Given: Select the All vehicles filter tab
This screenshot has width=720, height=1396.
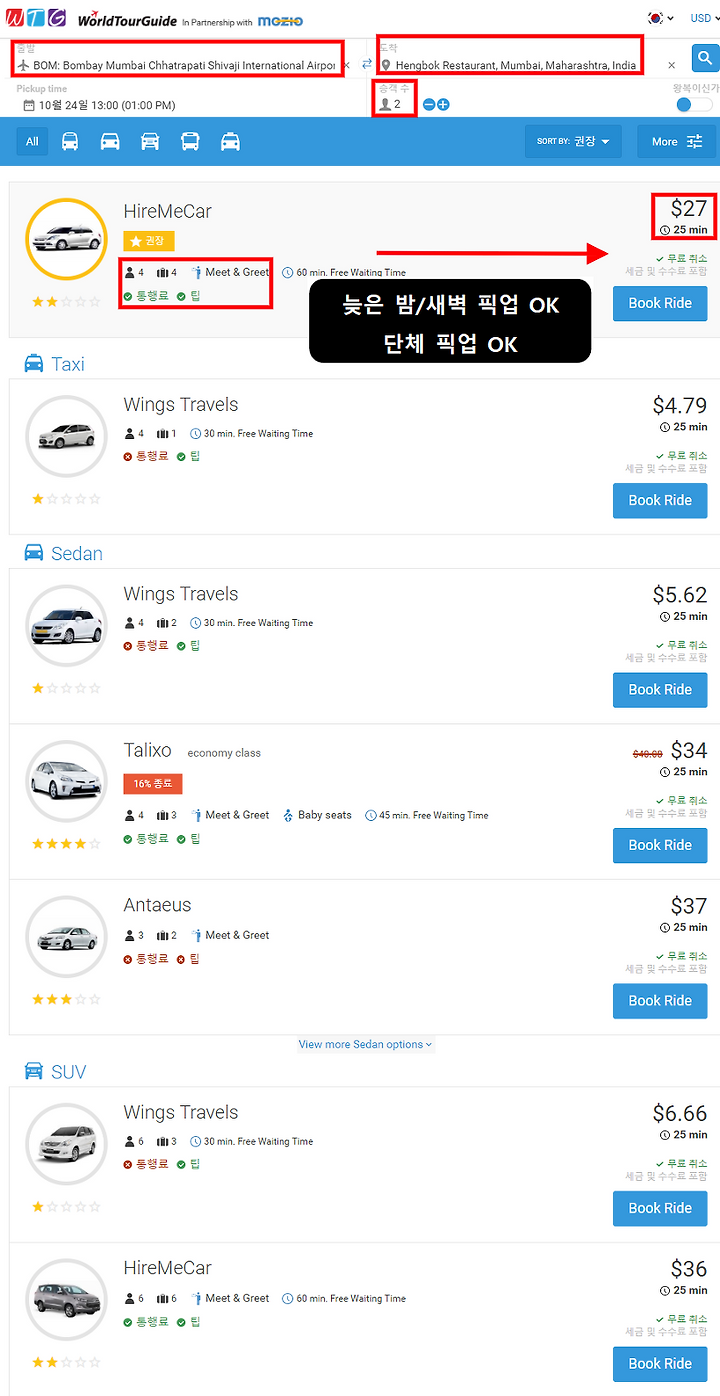Looking at the screenshot, I should pyautogui.click(x=32, y=142).
